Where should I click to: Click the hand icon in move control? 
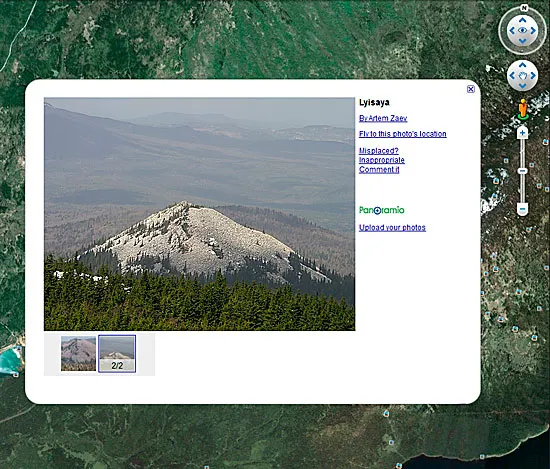point(523,76)
